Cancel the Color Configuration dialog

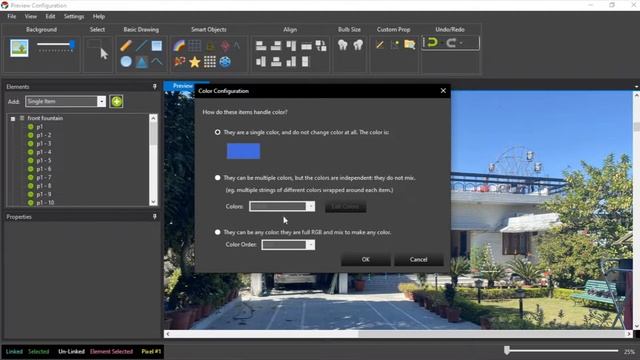click(418, 260)
